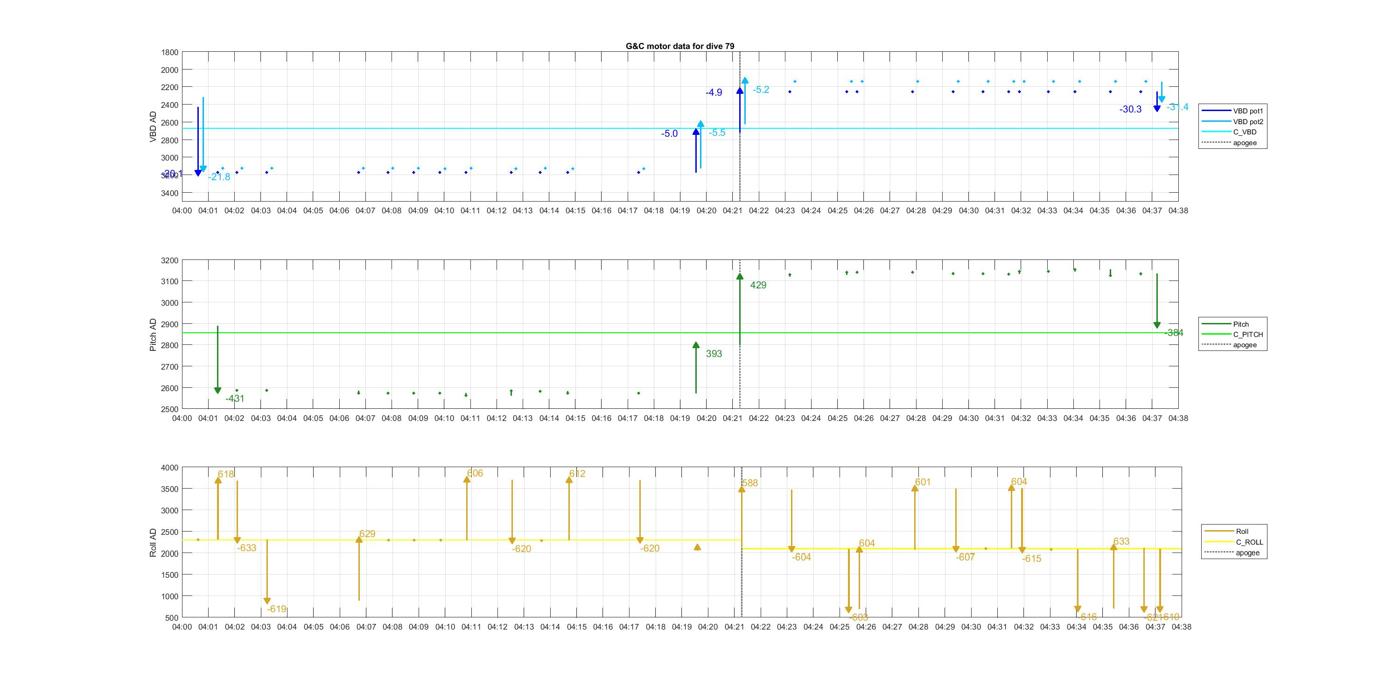Select the '393' pitch data label
Screen dimensions: 1400x693
coord(714,354)
